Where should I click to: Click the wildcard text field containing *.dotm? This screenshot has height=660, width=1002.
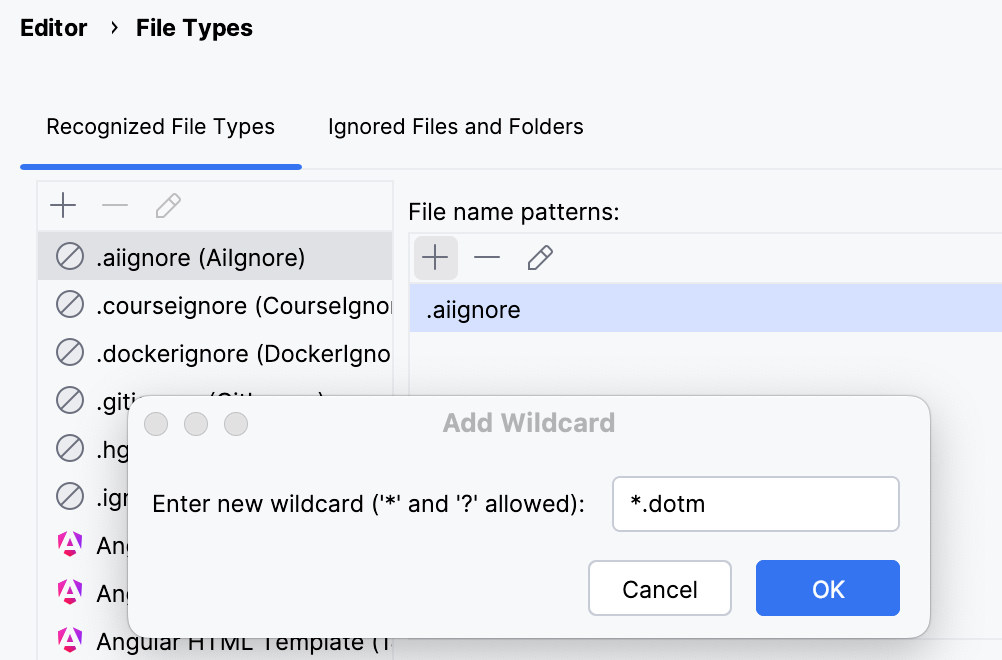click(x=755, y=504)
